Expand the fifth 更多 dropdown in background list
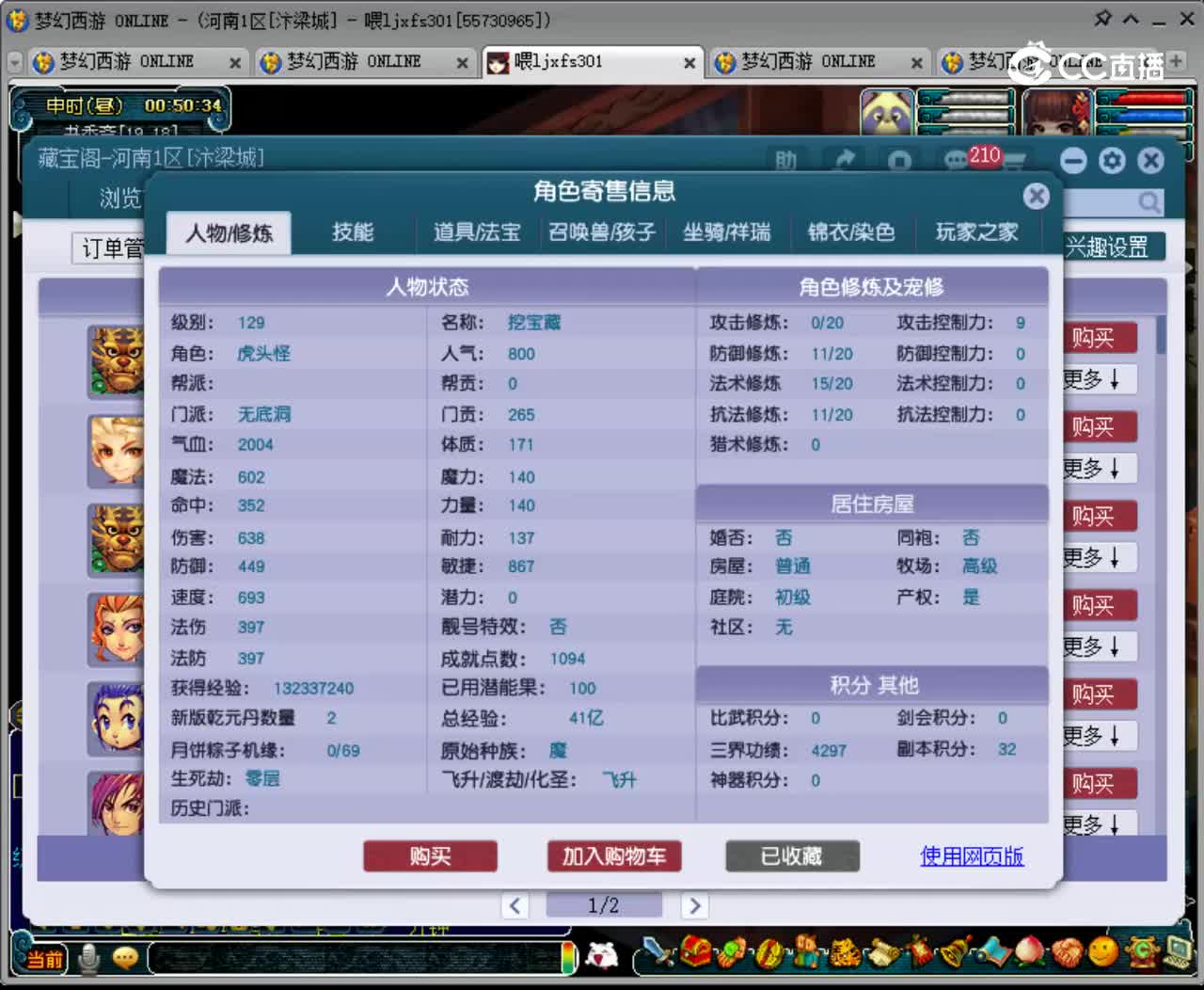1204x990 pixels. coord(1099,736)
